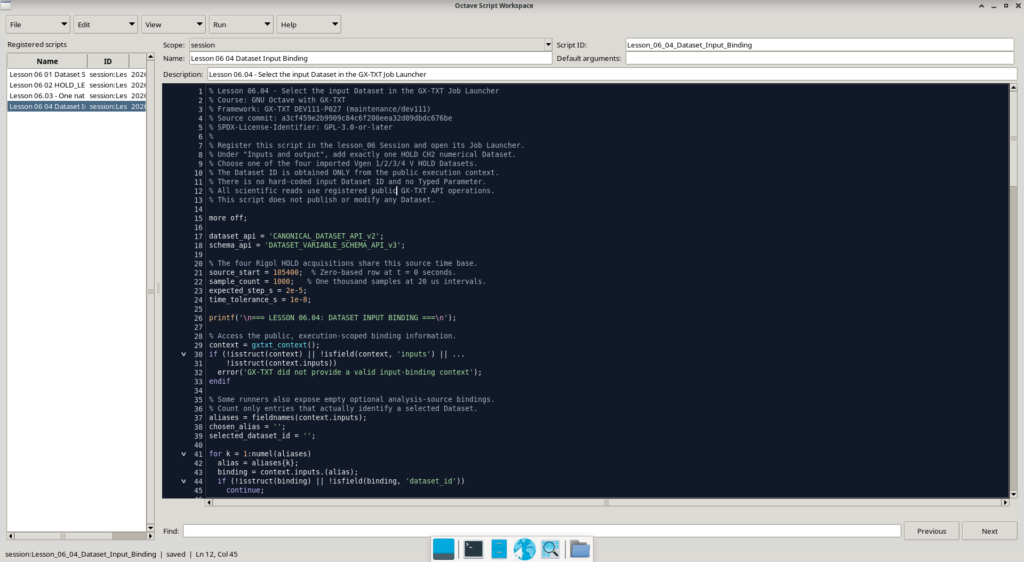Click status bar Ln 12, Col 45 indicator
Screen dimensions: 1024x562
(x=216, y=554)
